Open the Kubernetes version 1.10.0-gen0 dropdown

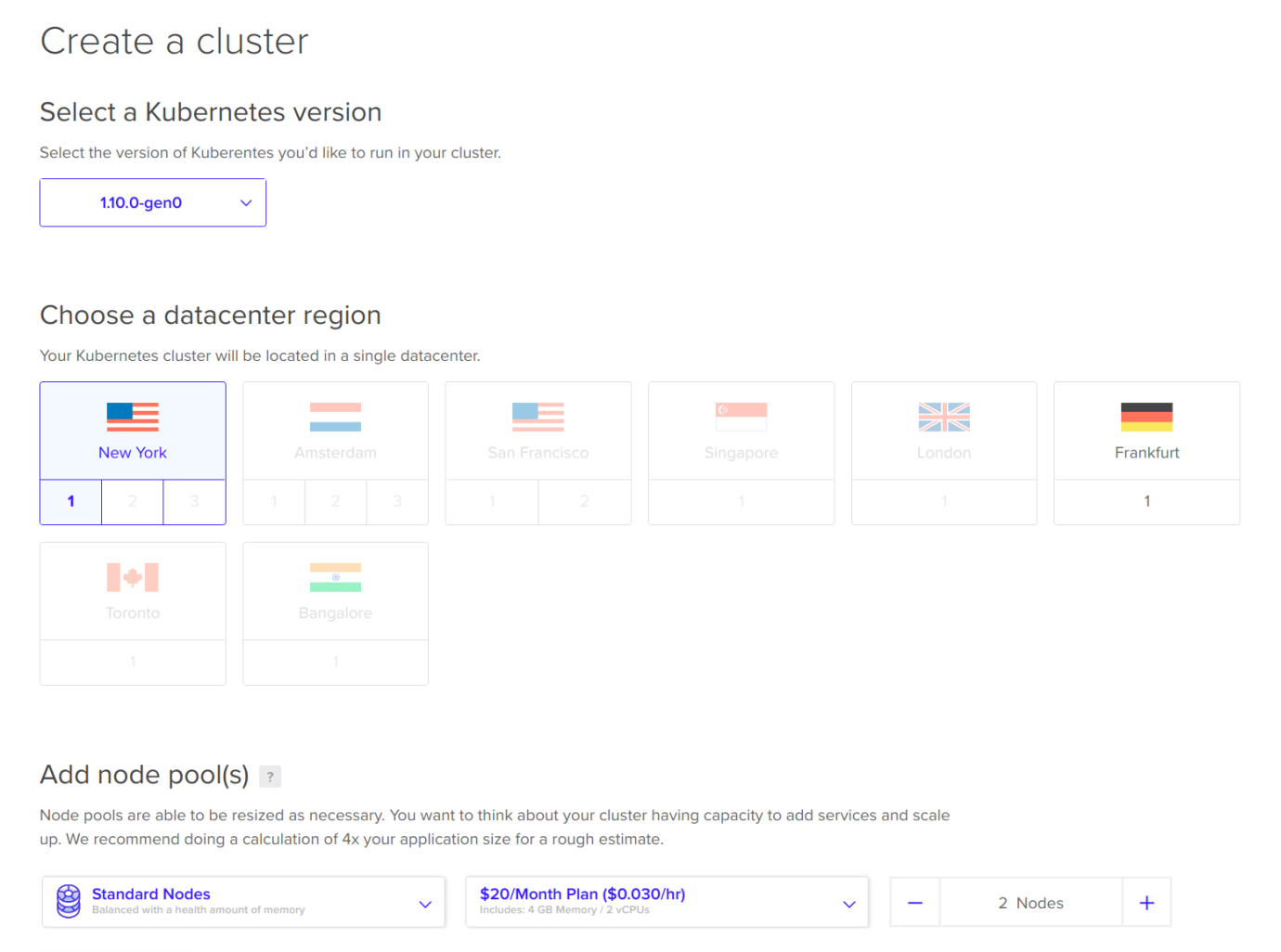click(x=153, y=202)
